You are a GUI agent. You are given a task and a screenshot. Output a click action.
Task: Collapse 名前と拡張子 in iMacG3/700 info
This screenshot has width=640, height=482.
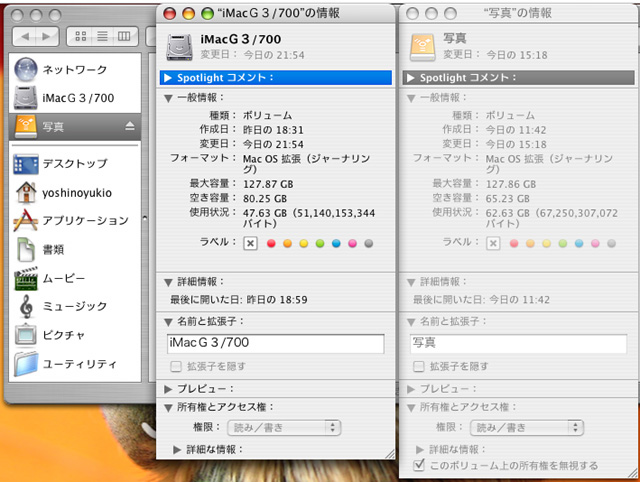click(x=168, y=322)
